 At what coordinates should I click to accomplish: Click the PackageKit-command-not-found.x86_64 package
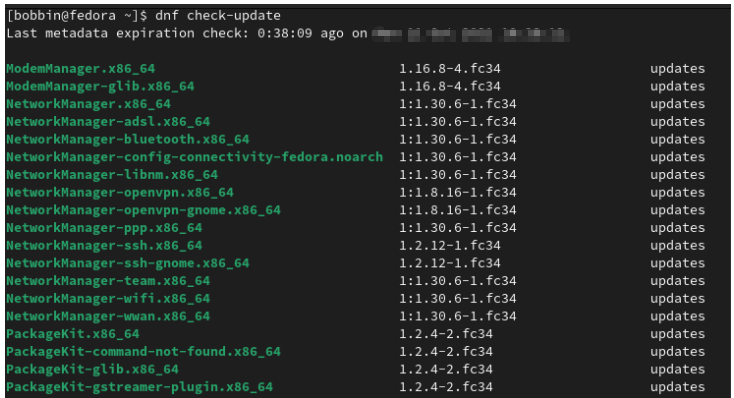click(x=143, y=352)
